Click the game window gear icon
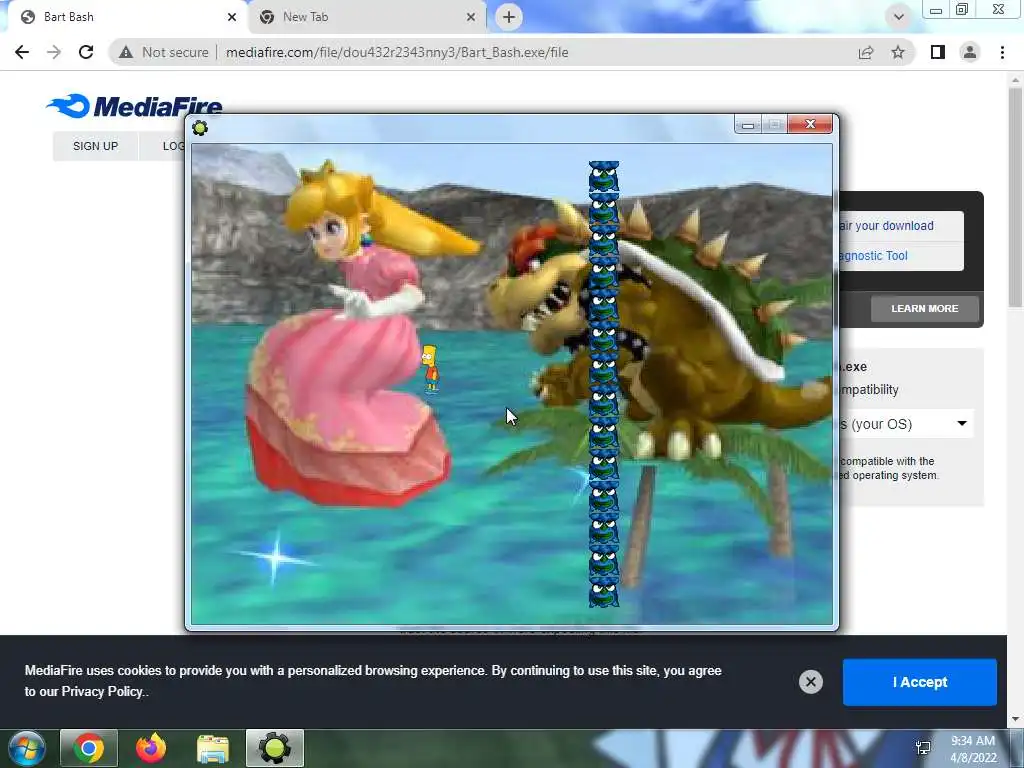This screenshot has height=768, width=1024. coord(200,127)
